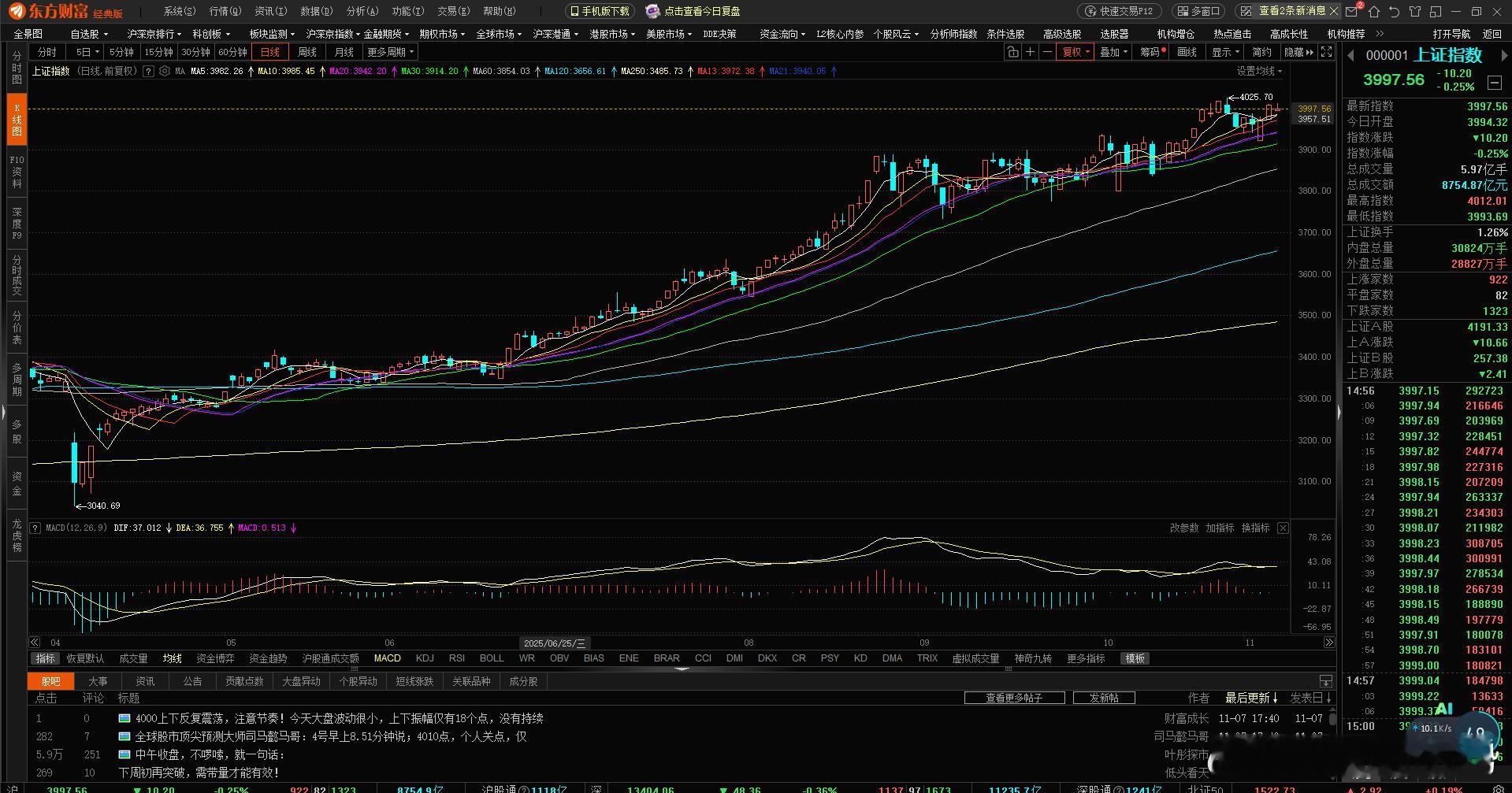
Task: Open MA settings gear icon
Action: point(165,71)
